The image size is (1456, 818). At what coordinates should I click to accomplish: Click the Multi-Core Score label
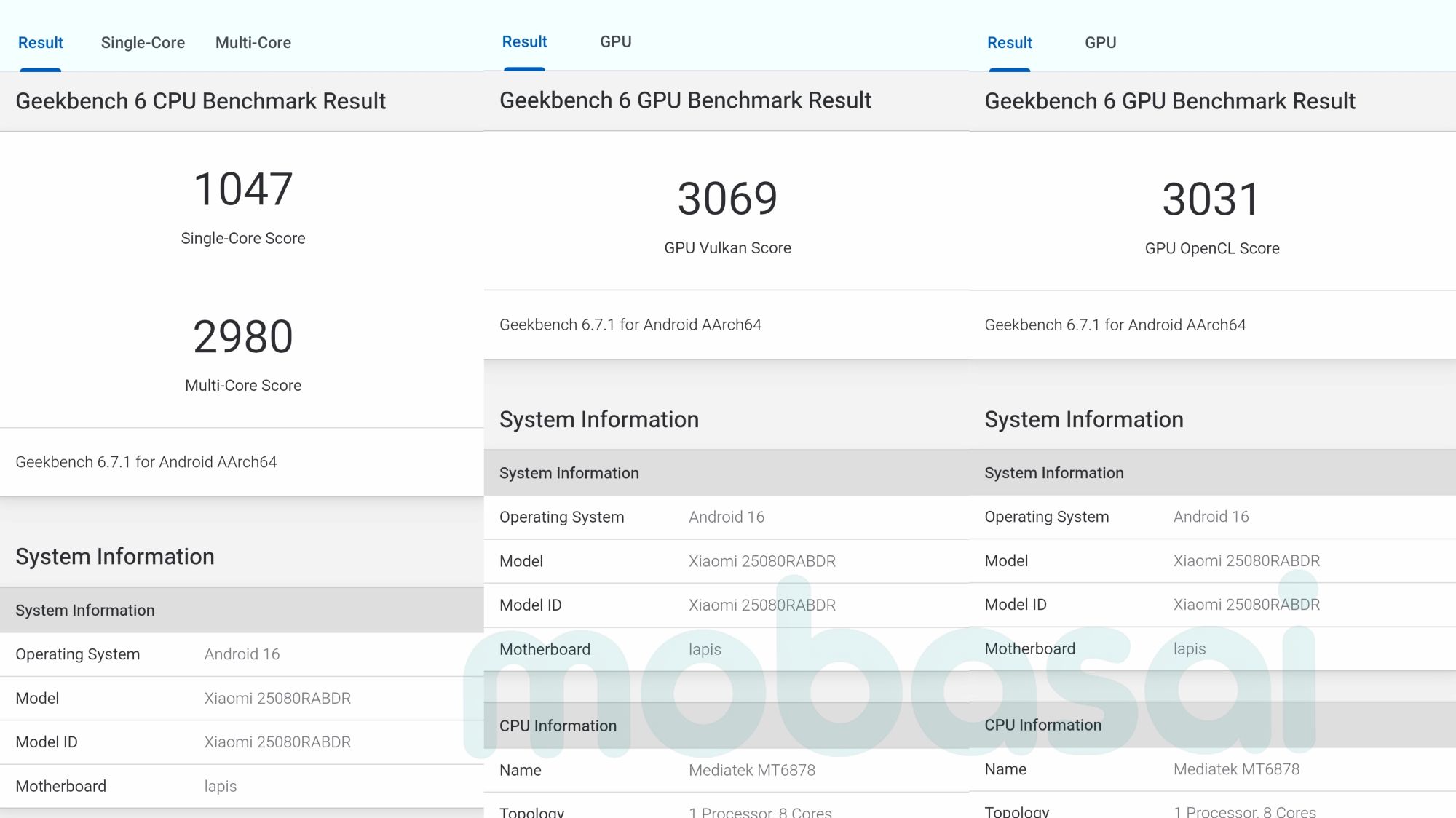pos(243,385)
